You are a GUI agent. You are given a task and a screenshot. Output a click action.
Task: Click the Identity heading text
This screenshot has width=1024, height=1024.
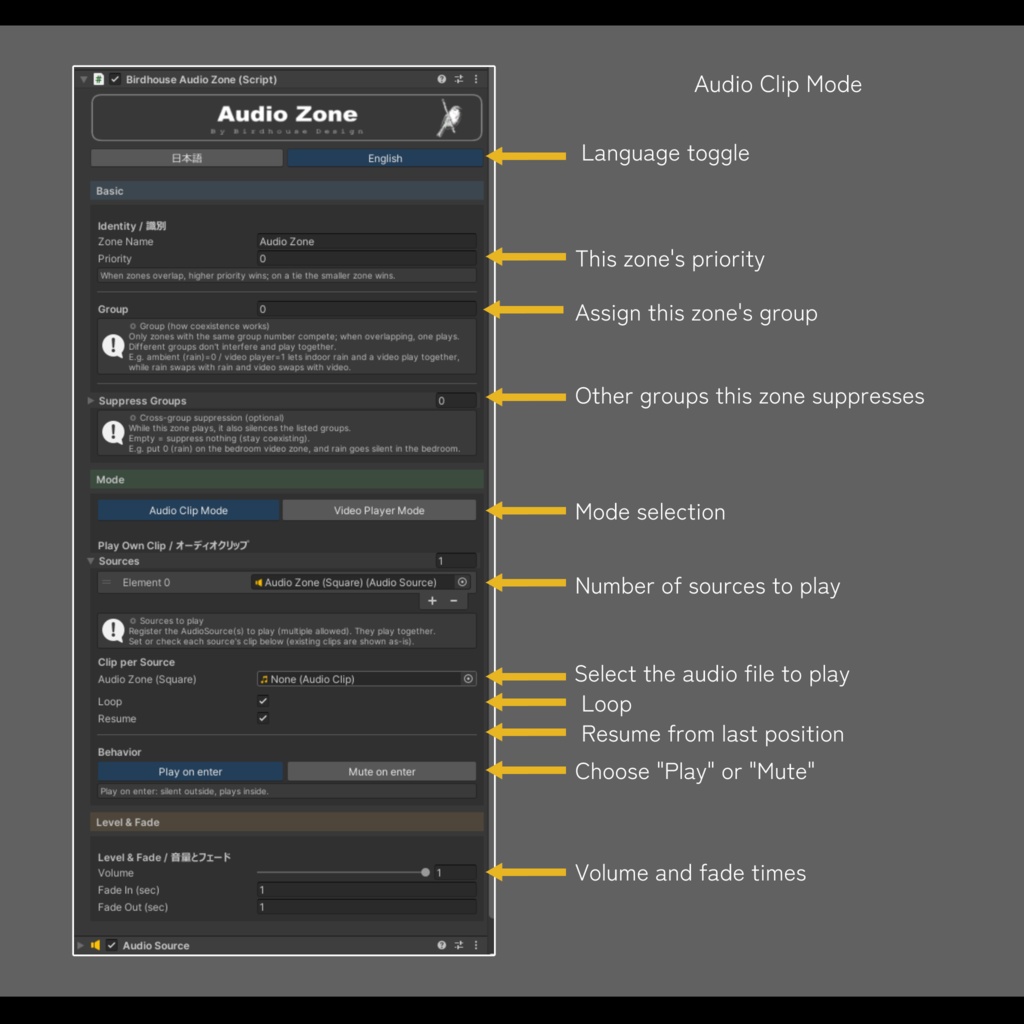pos(132,226)
